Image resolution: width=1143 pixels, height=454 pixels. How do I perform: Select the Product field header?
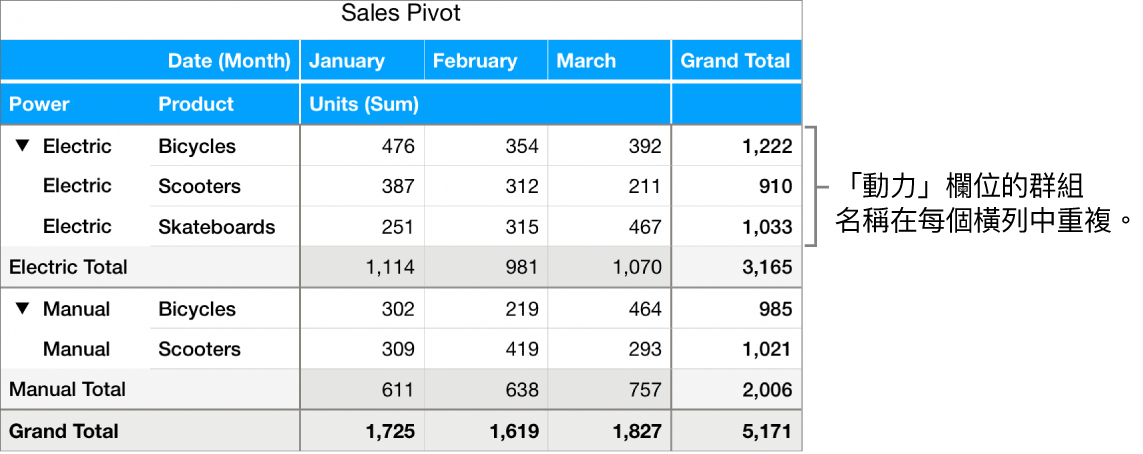(x=196, y=104)
